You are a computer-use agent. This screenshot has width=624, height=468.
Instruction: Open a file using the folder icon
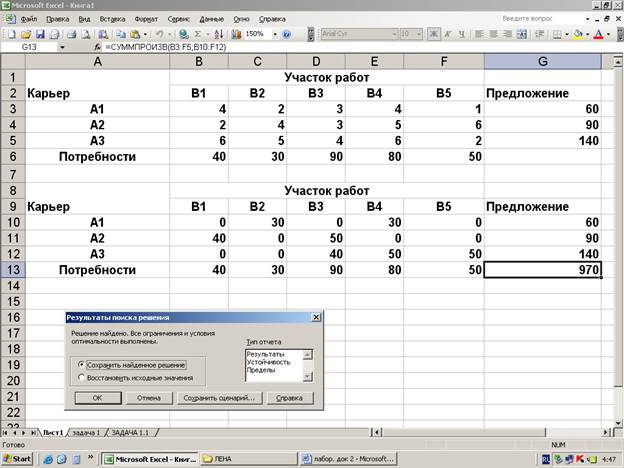(25, 35)
